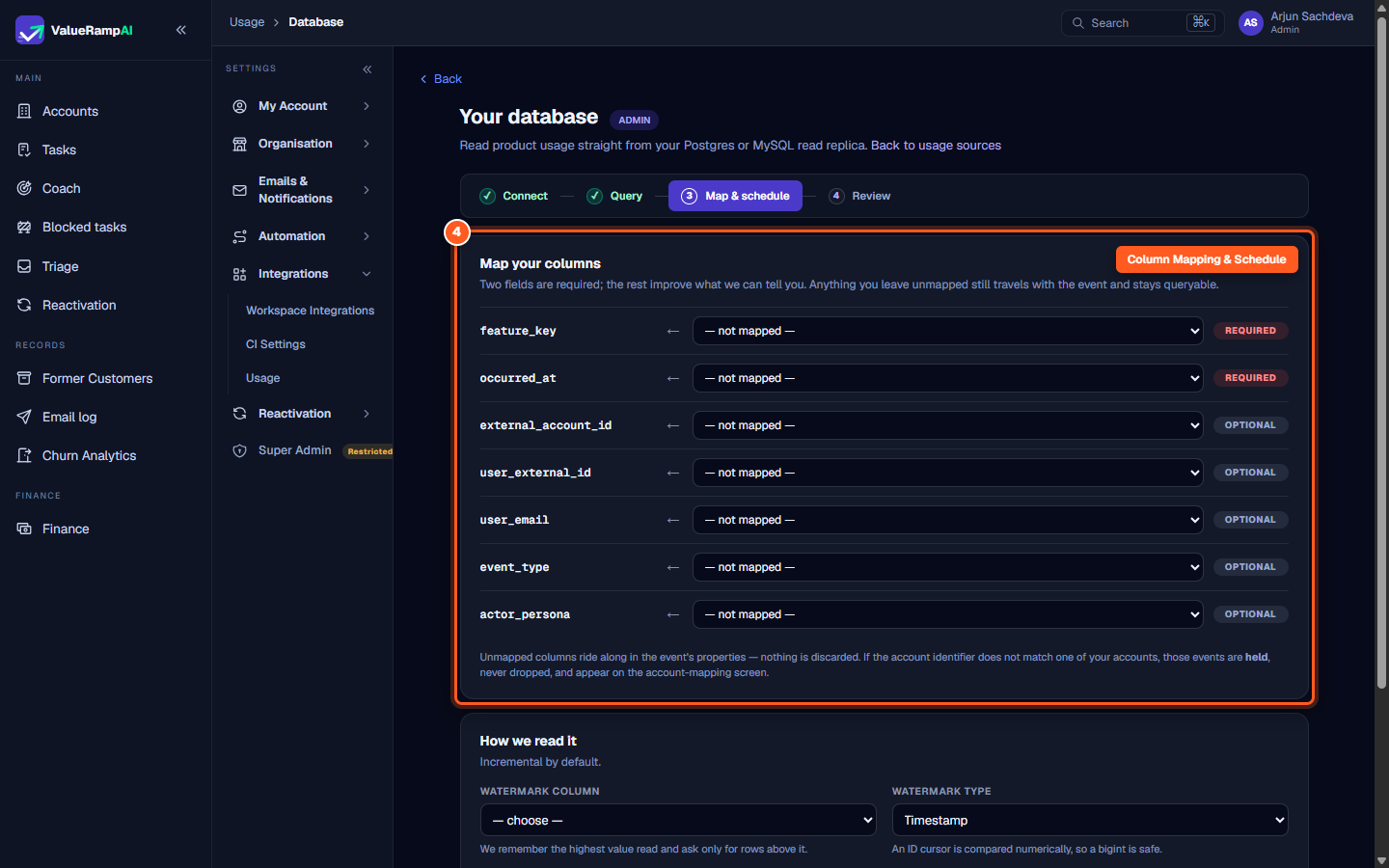Open feature_key column mapping dropdown
Viewport: 1389px width, 868px height.
(x=947, y=331)
